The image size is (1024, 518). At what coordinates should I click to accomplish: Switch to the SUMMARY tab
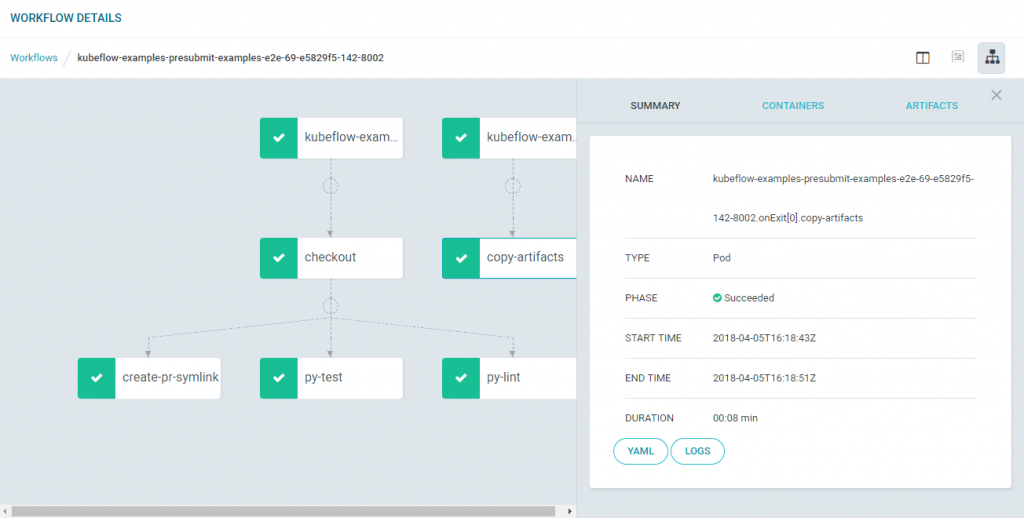point(655,105)
